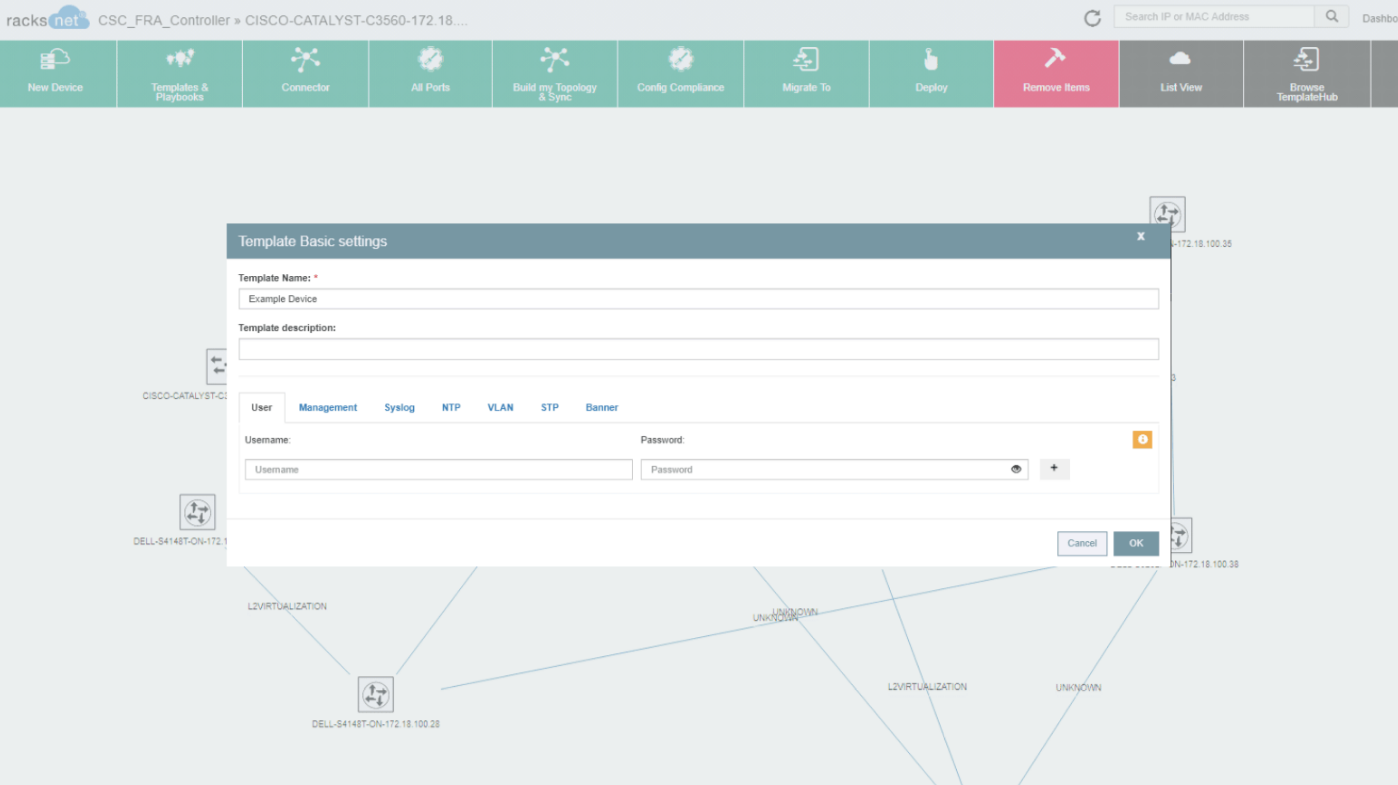1398x785 pixels.
Task: Open Templates & Playbooks
Action: pyautogui.click(x=180, y=73)
